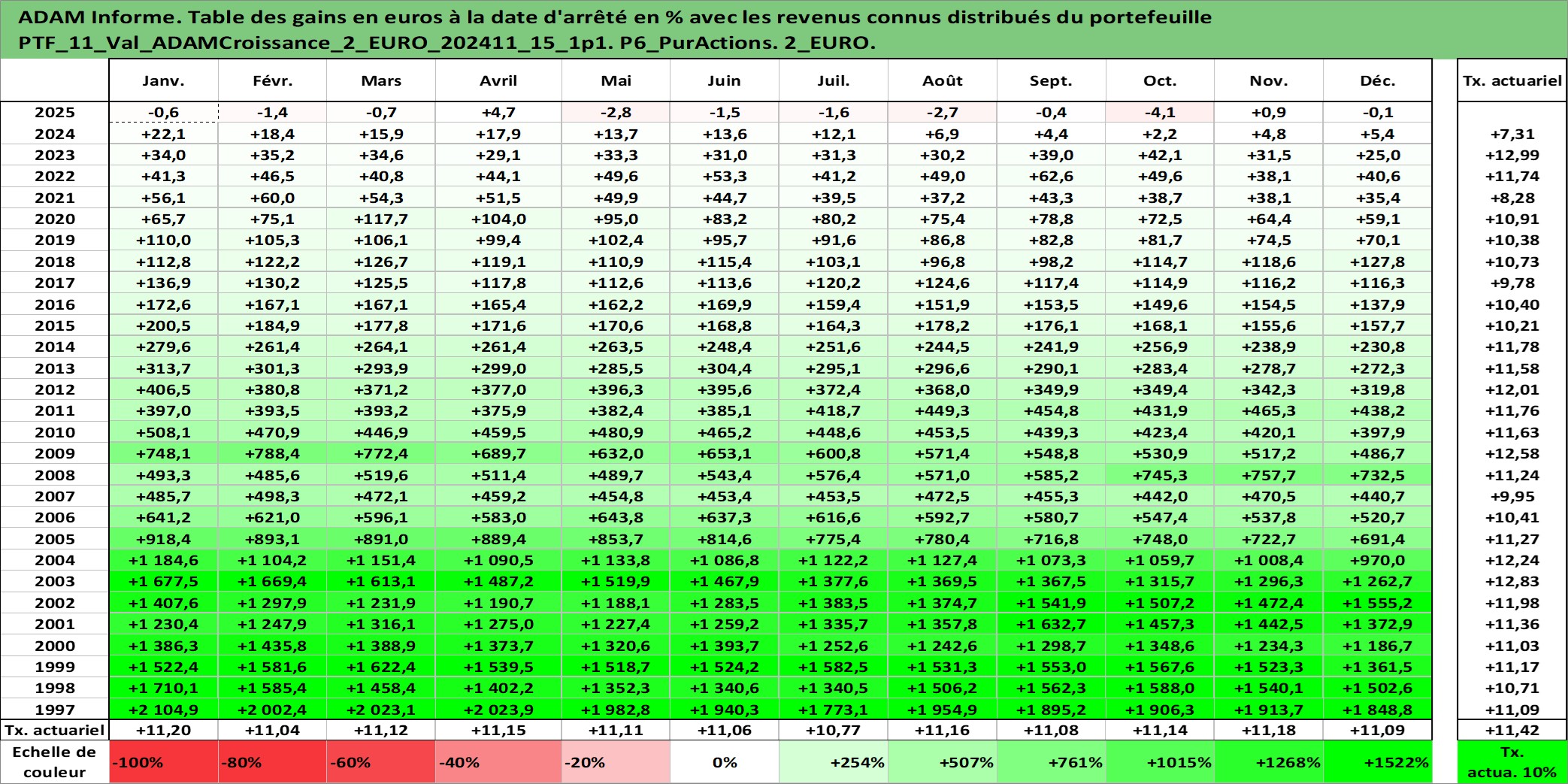1568x784 pixels.
Task: Select the +1522% green color scale cell
Action: (x=1378, y=762)
